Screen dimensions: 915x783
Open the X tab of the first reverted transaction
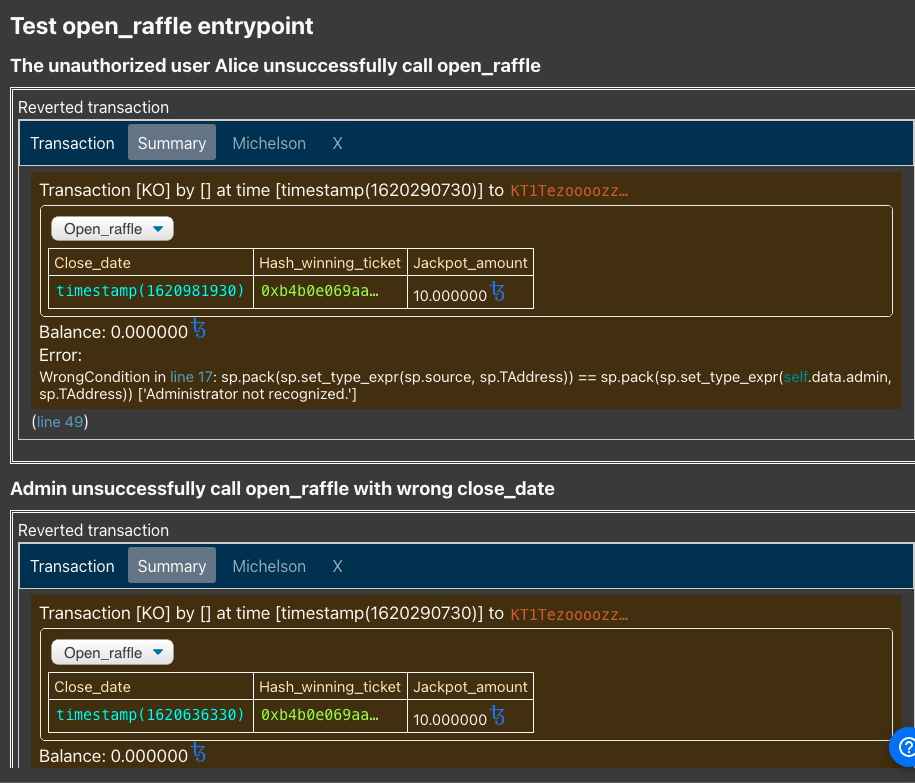point(337,143)
